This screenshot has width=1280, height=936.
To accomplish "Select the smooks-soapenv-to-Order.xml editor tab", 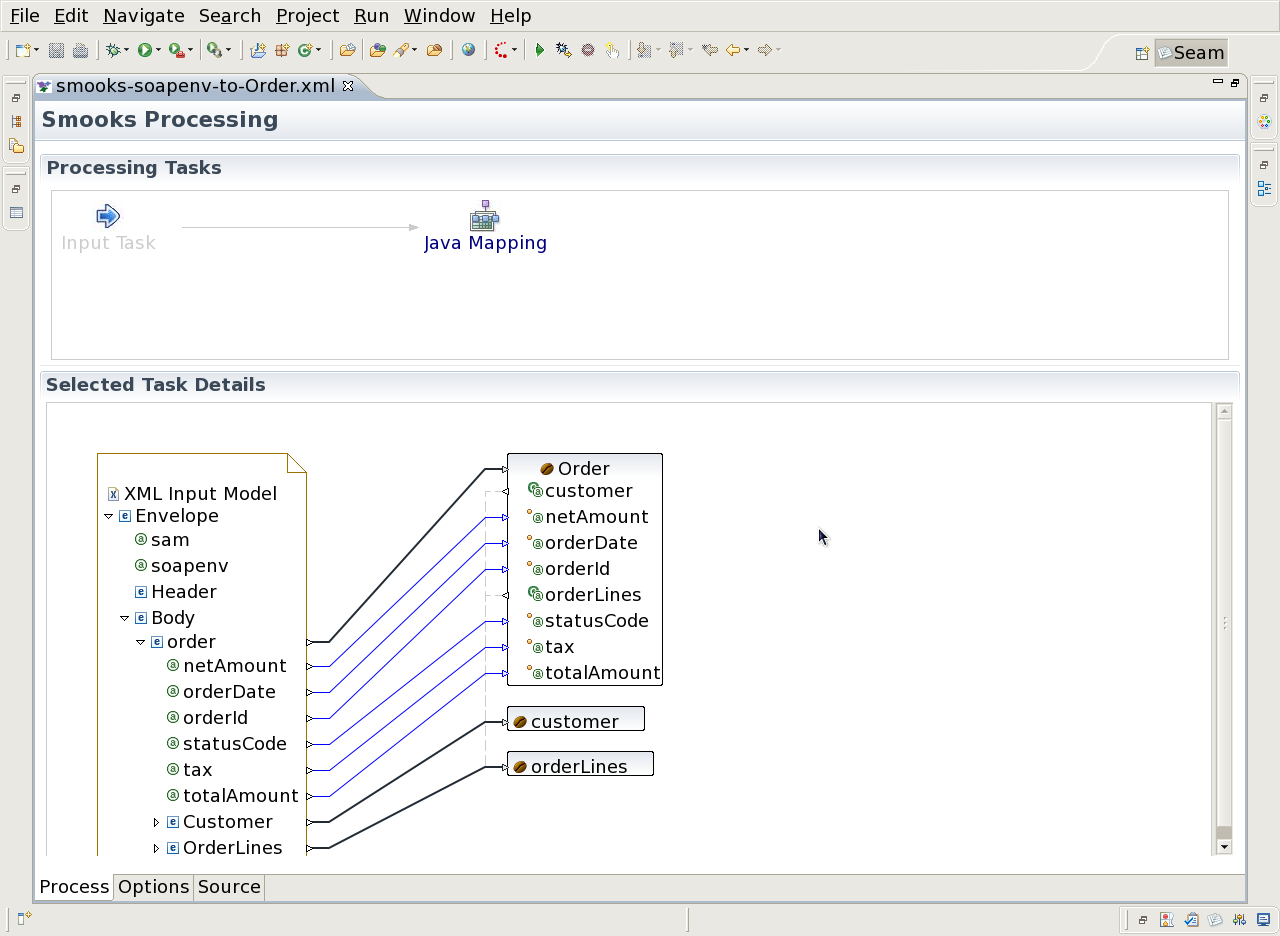I will pyautogui.click(x=195, y=86).
